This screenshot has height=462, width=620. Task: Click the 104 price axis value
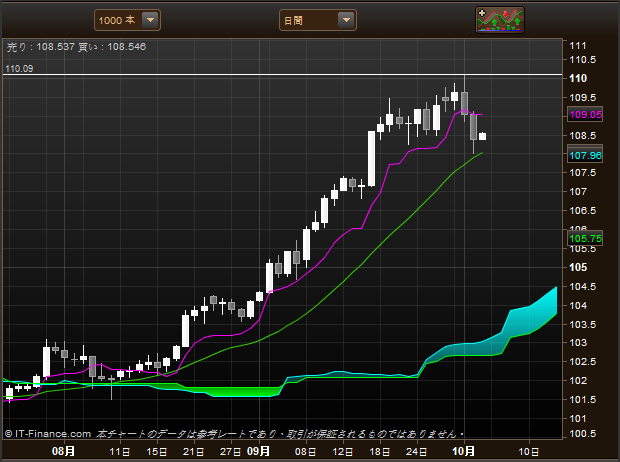578,305
